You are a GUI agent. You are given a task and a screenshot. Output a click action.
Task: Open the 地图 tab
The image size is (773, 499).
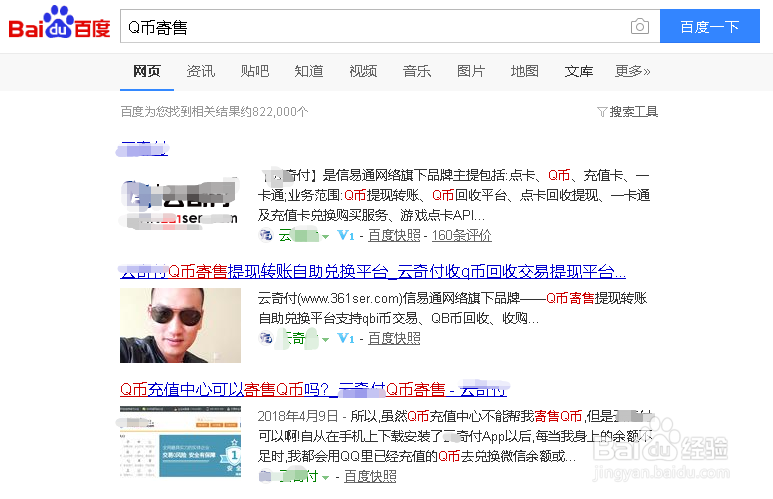(x=525, y=71)
